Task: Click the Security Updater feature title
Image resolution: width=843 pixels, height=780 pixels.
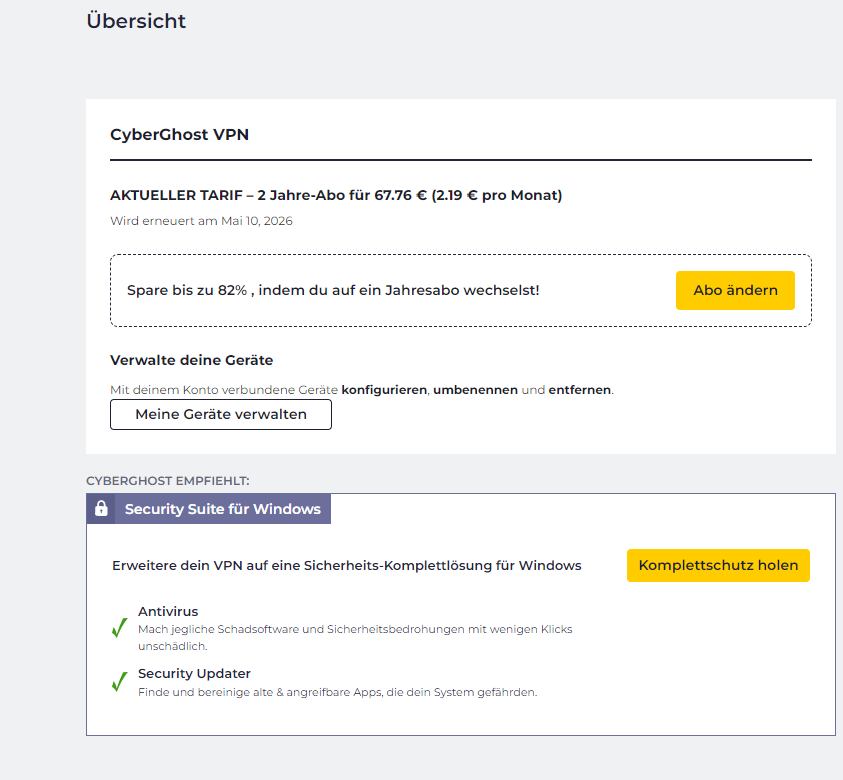Action: tap(194, 674)
